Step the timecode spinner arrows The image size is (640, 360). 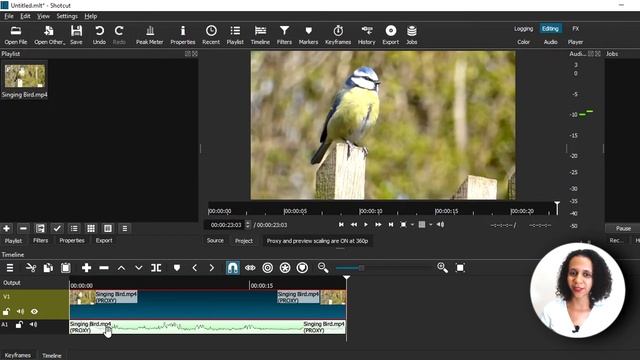coord(247,224)
